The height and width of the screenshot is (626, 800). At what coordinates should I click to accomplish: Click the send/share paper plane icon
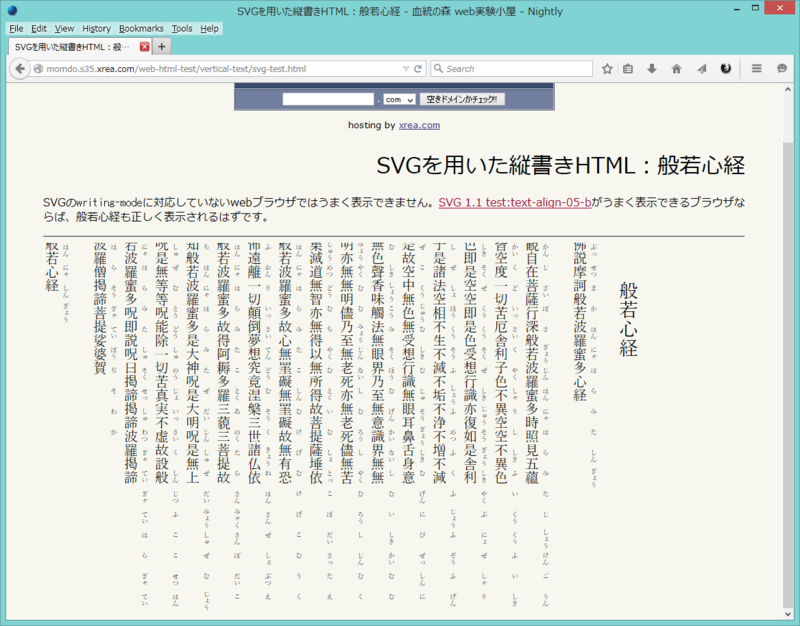click(702, 69)
